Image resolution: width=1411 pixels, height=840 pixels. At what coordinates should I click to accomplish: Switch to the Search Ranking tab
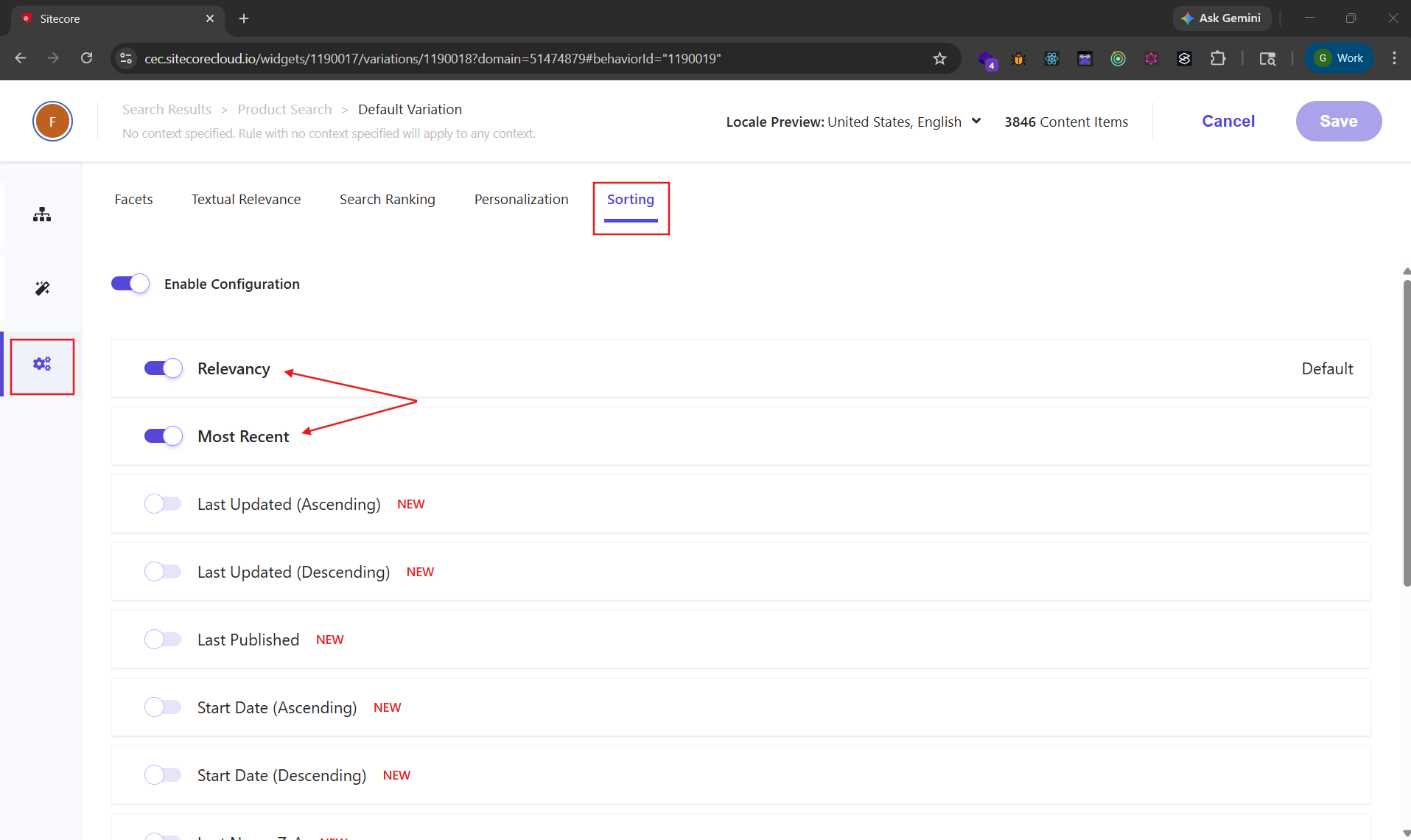(387, 200)
